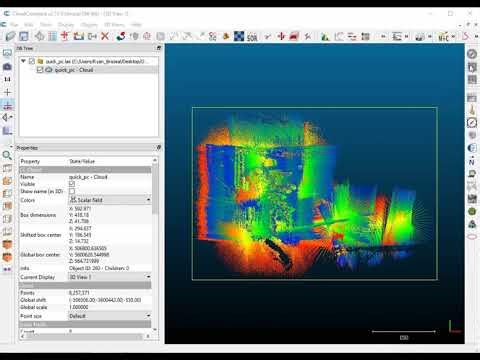
Task: Activate the Point picking tool icon
Action: pyautogui.click(x=40, y=36)
